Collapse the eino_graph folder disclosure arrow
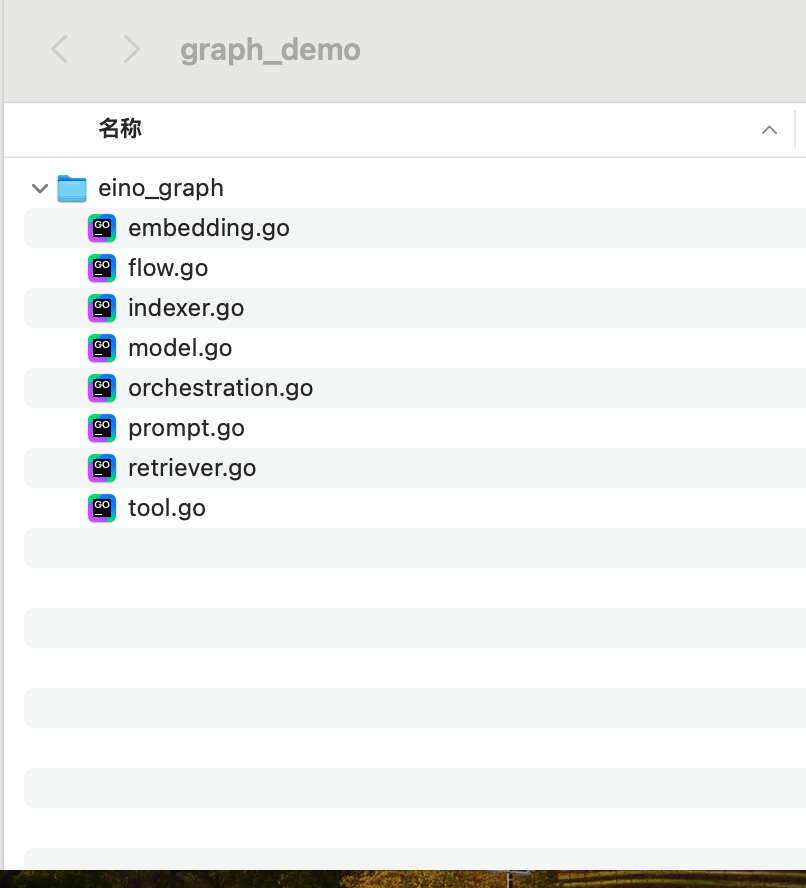Image resolution: width=806 pixels, height=888 pixels. pos(40,188)
